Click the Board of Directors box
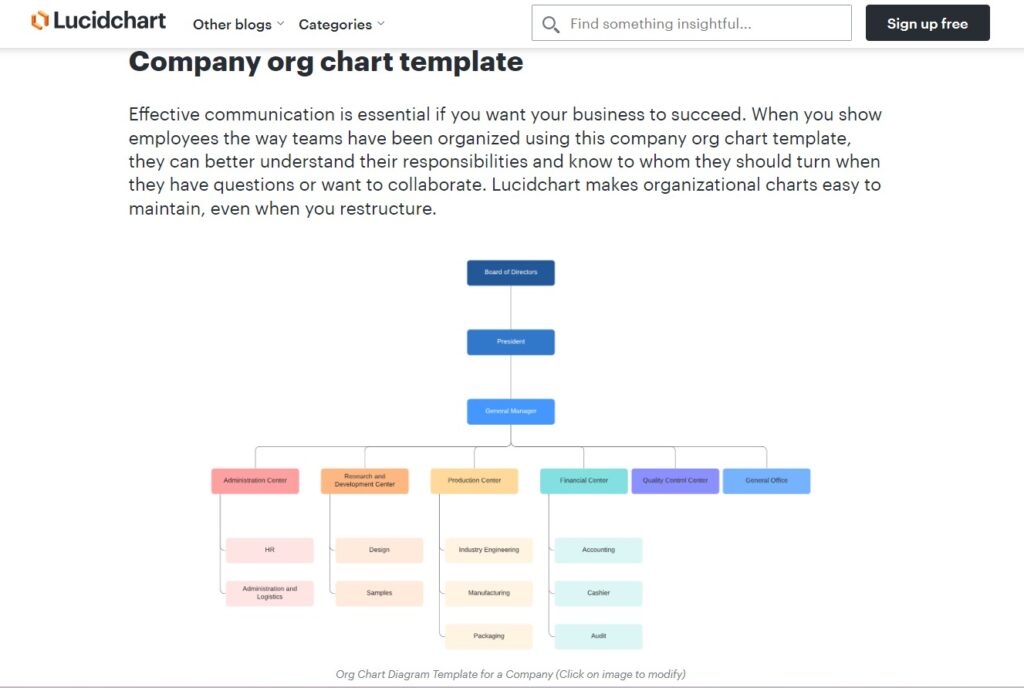 [x=511, y=273]
